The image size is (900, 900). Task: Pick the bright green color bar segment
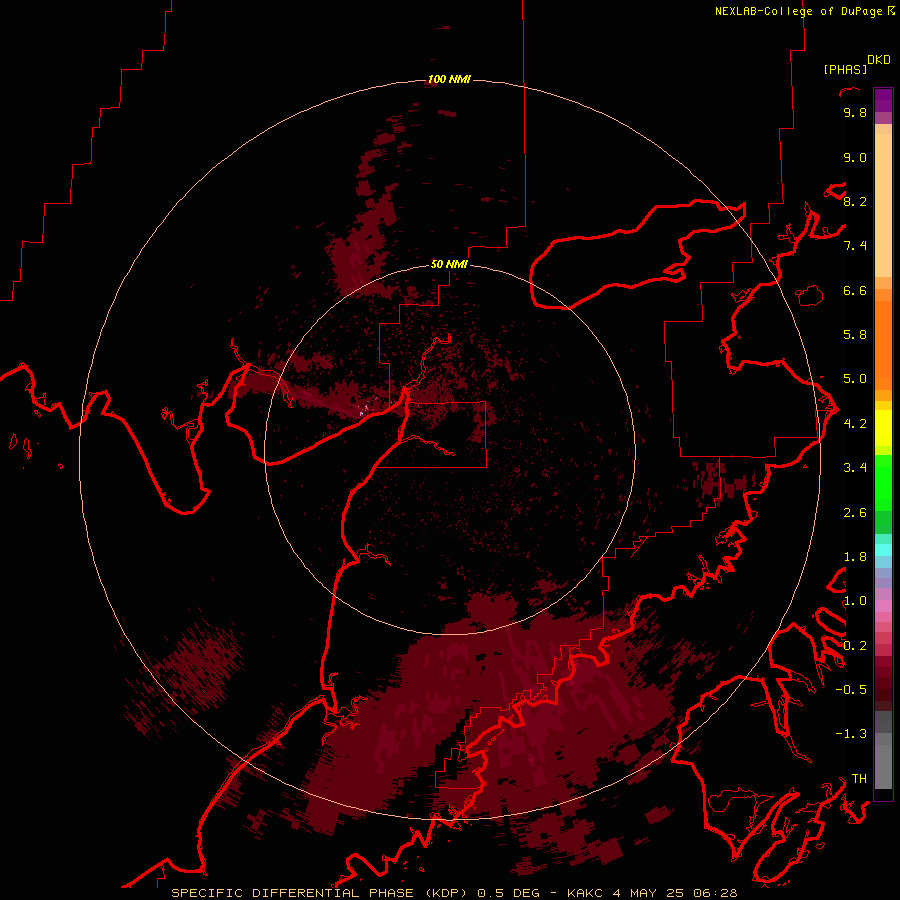point(883,482)
